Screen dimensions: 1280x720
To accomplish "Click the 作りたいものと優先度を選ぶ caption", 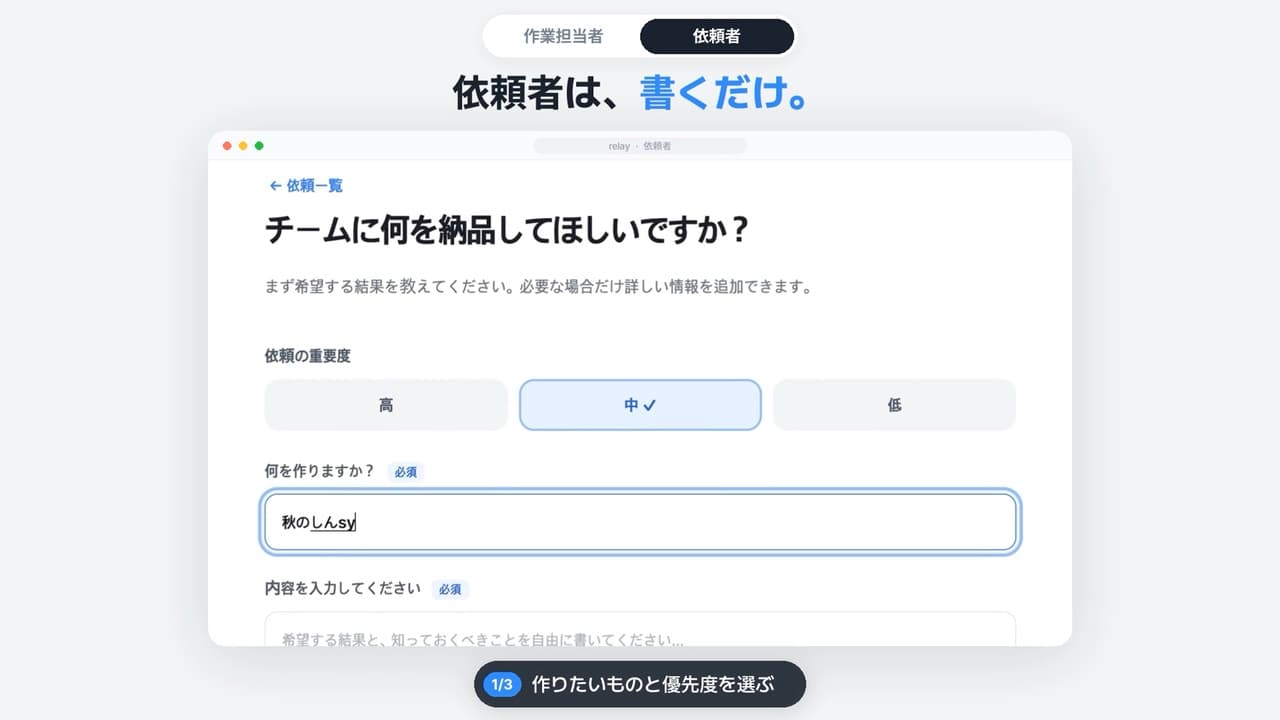I will (x=653, y=685).
